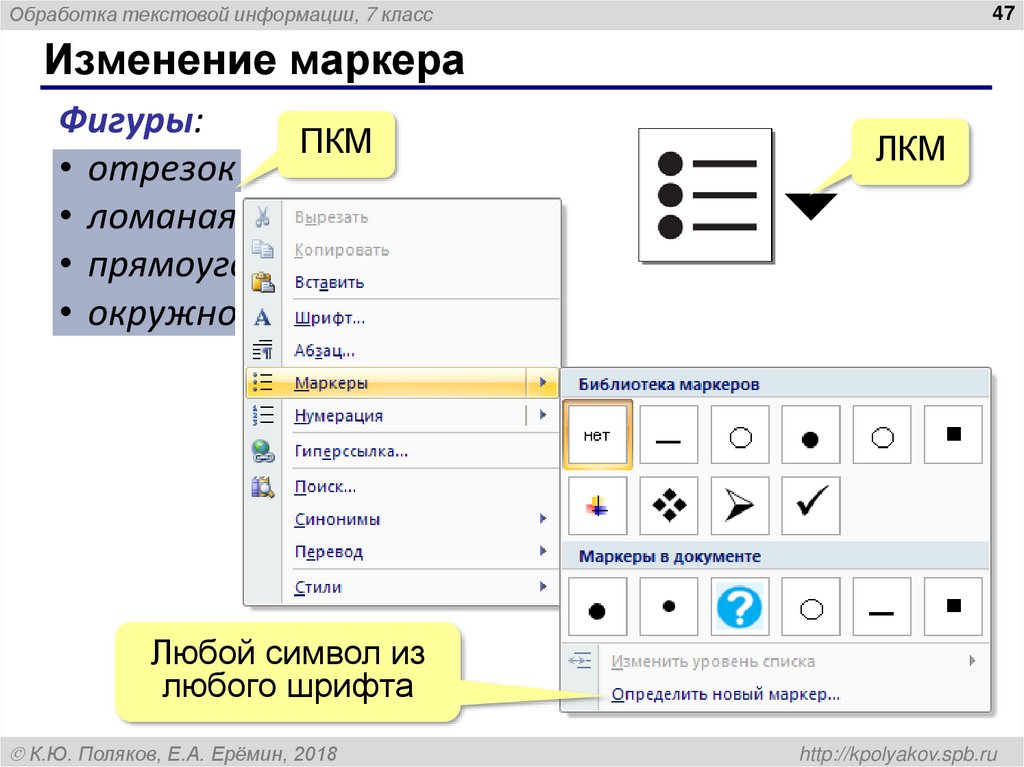Select the arrowhead marker in the library
This screenshot has height=767, width=1024.
[740, 506]
